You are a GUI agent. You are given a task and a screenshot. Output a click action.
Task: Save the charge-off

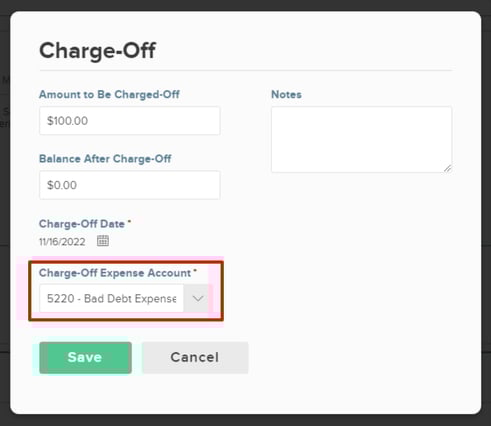[85, 358]
